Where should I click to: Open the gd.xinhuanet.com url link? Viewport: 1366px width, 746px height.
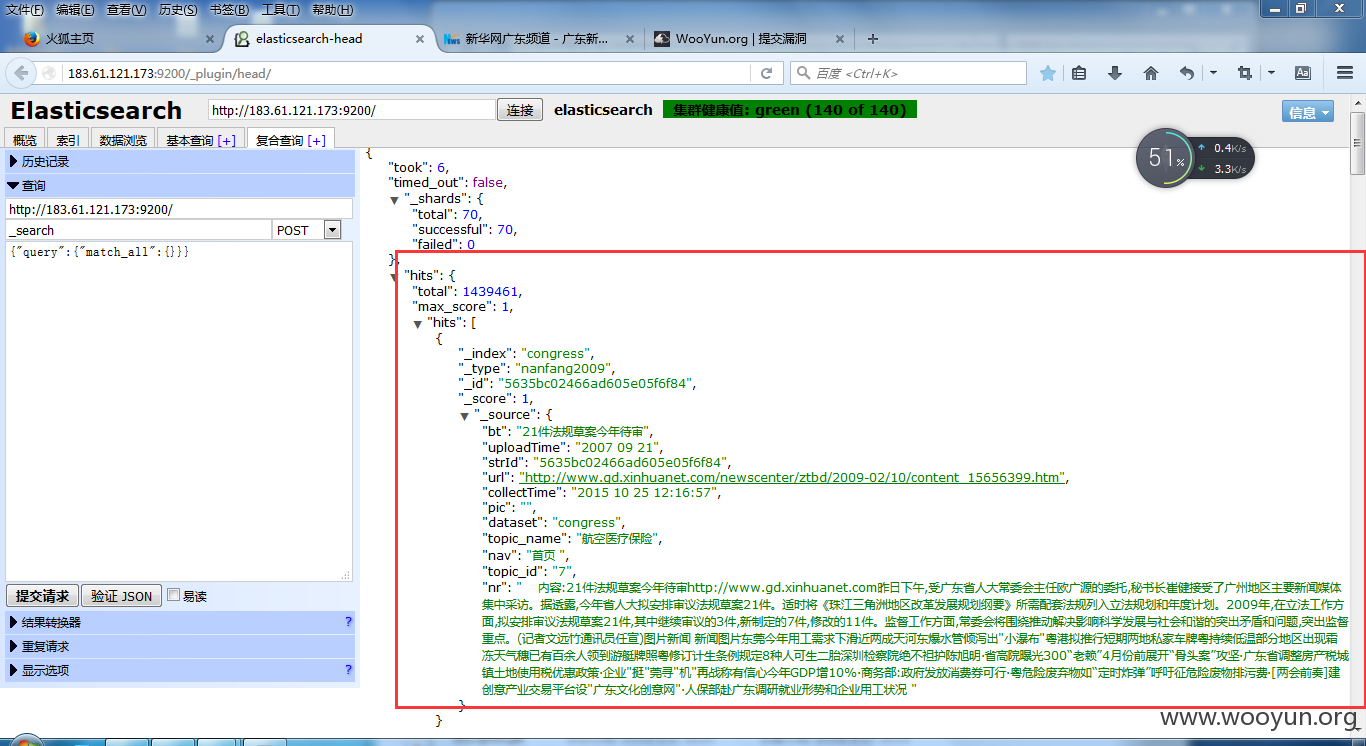(793, 477)
